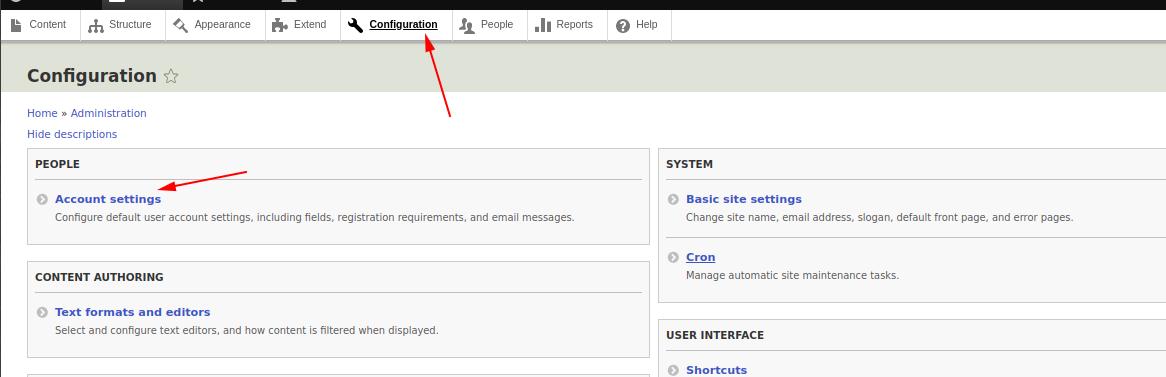This screenshot has height=377, width=1166.
Task: Open Text formats and editors
Action: click(x=132, y=312)
